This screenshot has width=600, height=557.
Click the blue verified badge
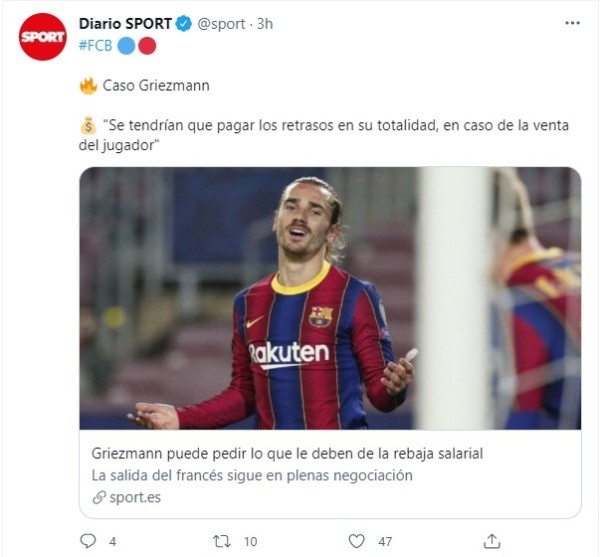tap(184, 24)
